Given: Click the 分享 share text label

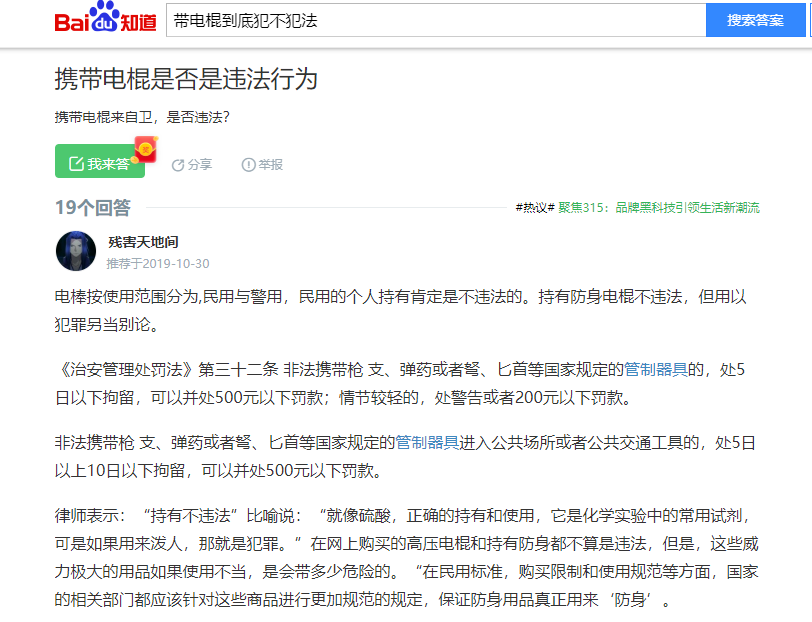Looking at the screenshot, I should click(x=199, y=164).
